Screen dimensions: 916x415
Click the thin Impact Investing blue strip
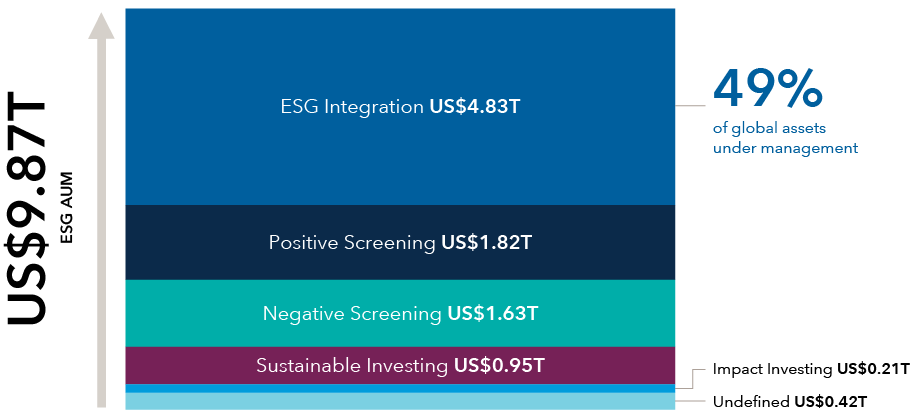[400, 389]
